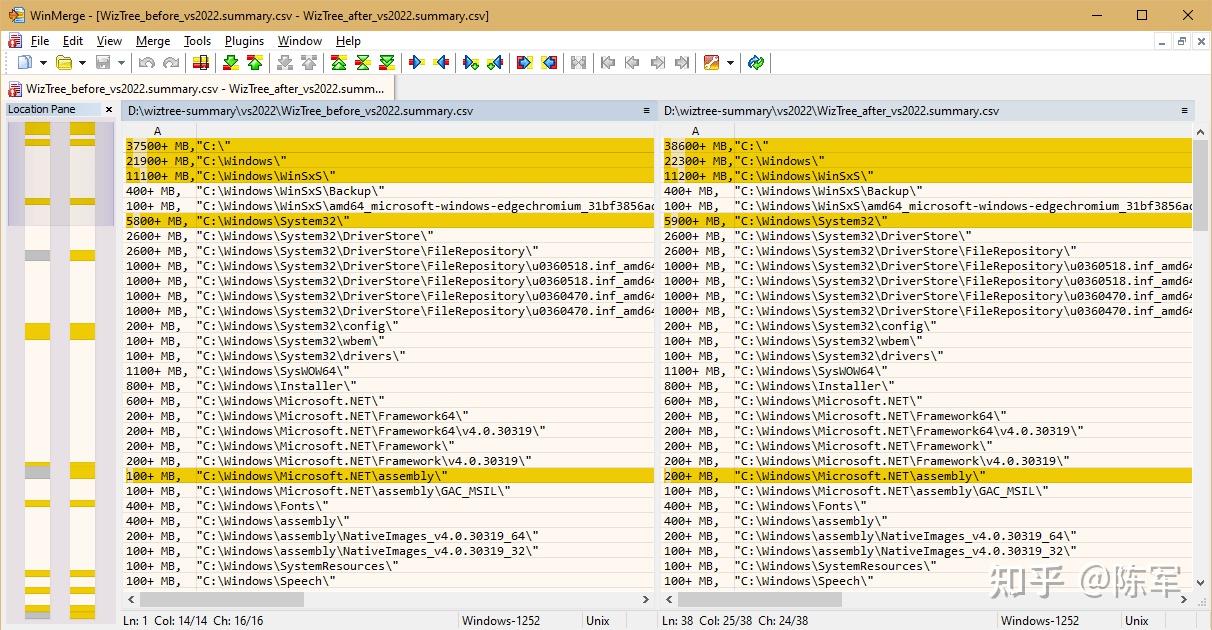Click the Next Difference toolbar icon
Image resolution: width=1212 pixels, height=630 pixels.
tap(231, 63)
